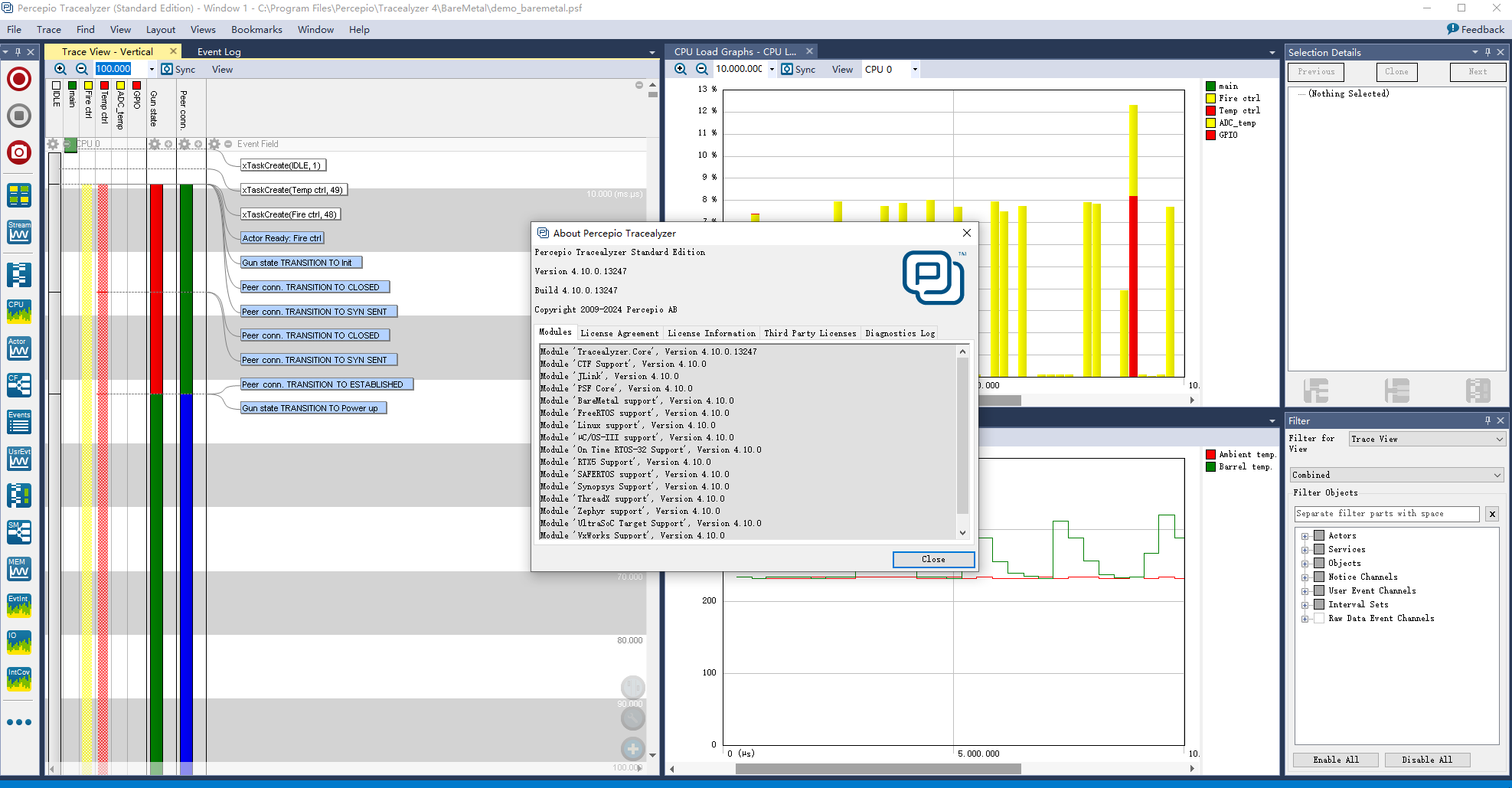The height and width of the screenshot is (788, 1512).
Task: Click Disable All in the Filter panel
Action: [1427, 760]
